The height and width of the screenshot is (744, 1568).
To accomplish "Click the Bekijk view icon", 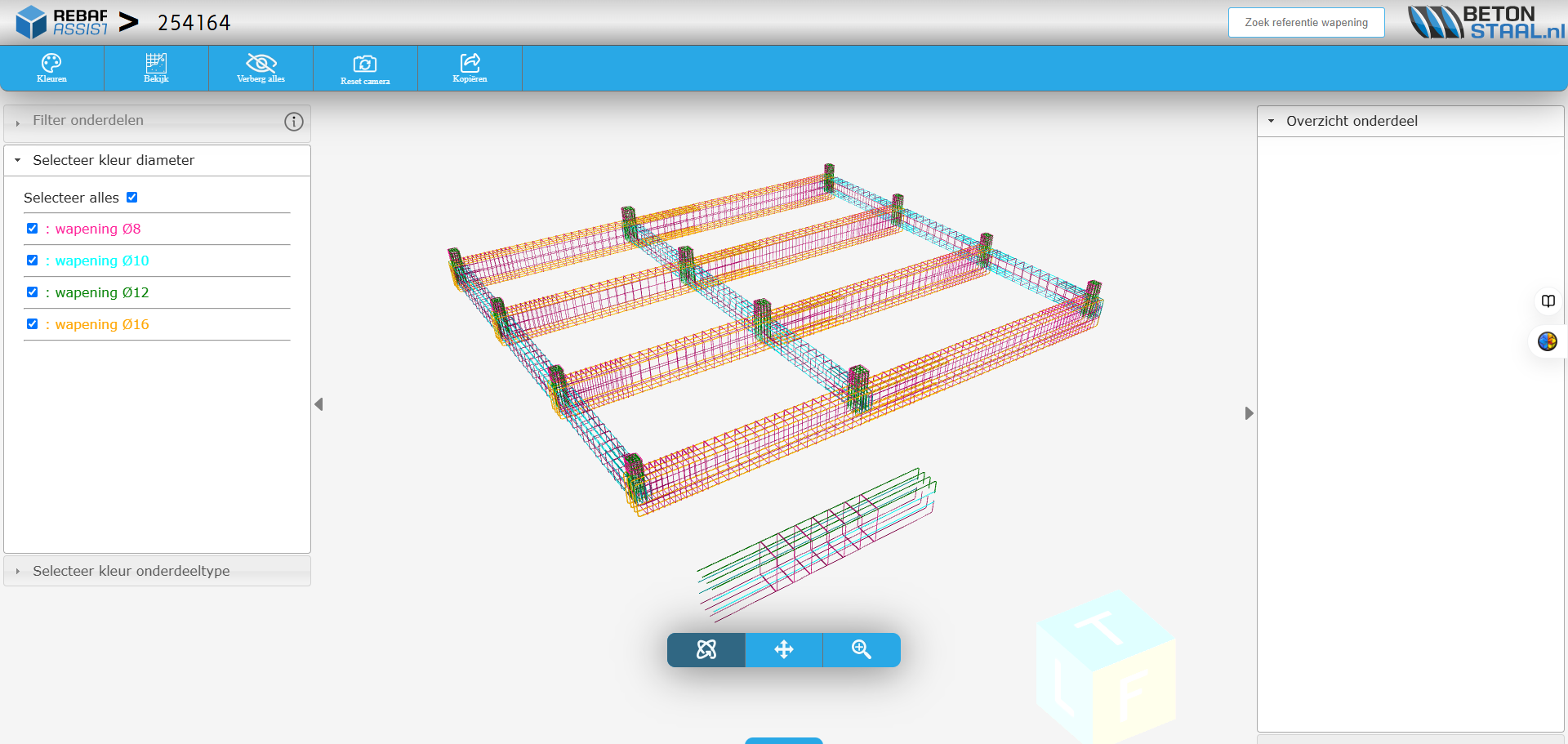I will [x=156, y=68].
